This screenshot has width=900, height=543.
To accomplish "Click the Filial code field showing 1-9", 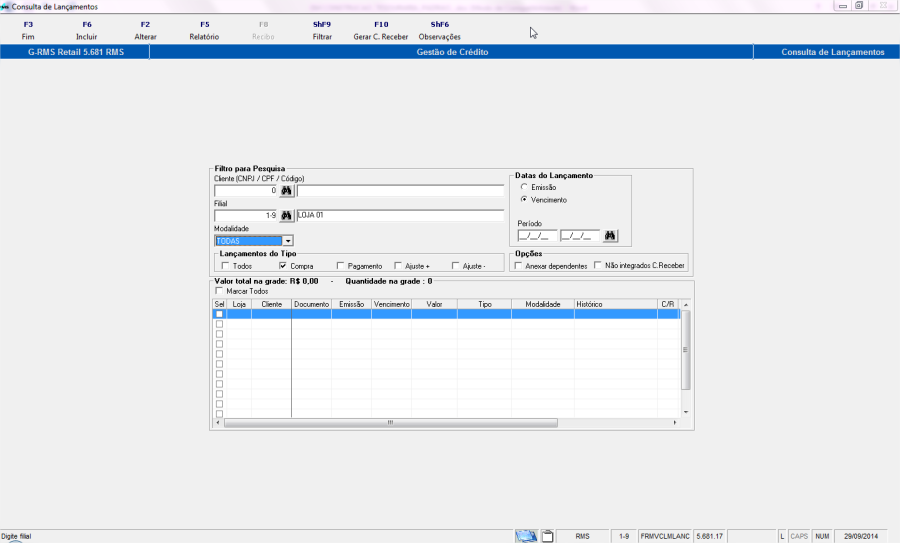I will click(x=246, y=216).
